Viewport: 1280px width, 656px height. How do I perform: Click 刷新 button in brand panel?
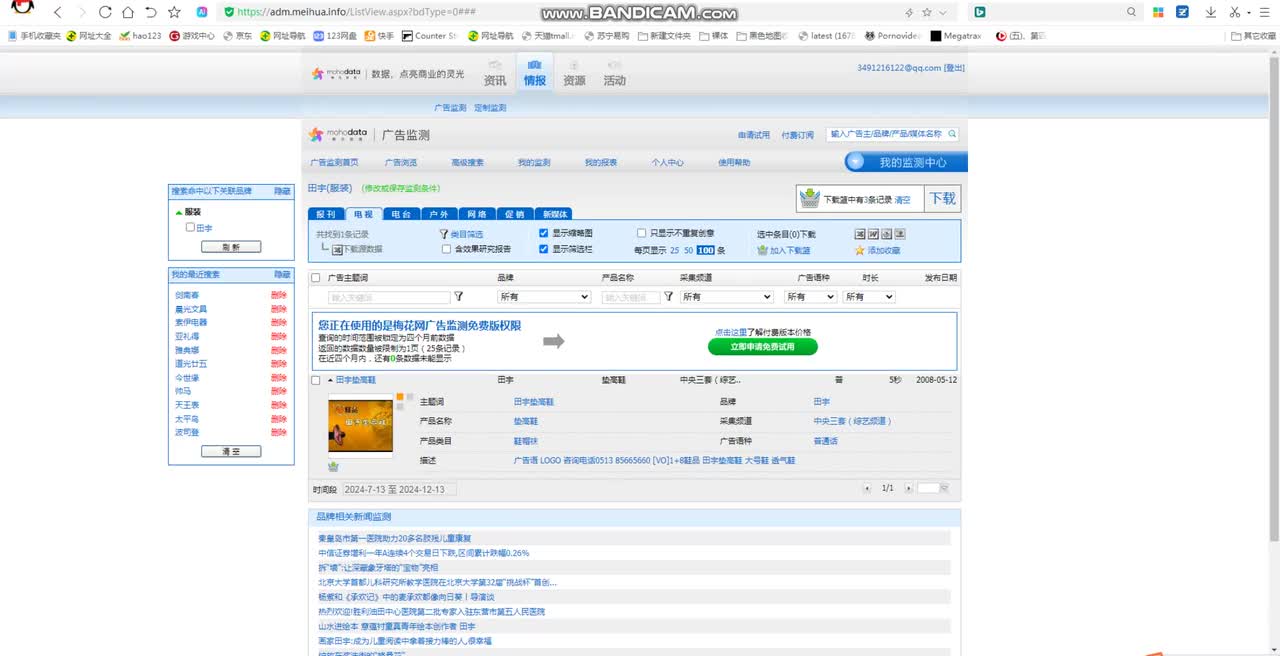[x=231, y=246]
